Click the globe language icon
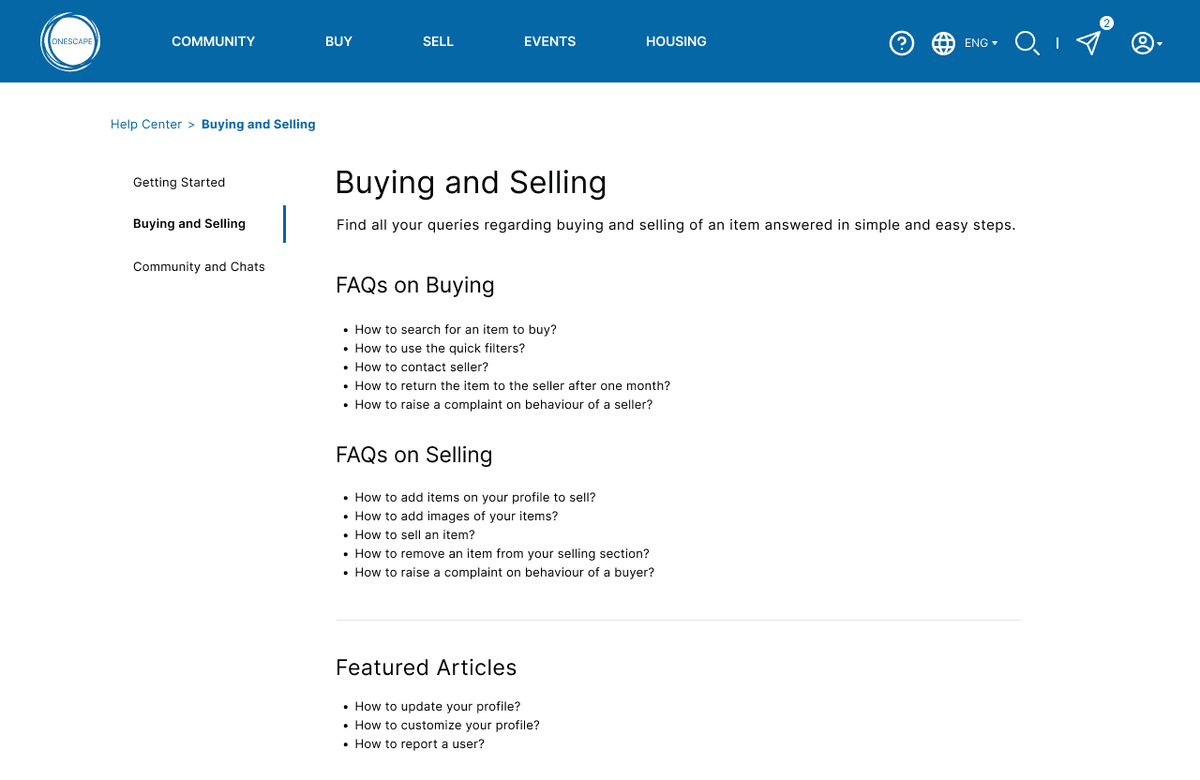 click(x=943, y=43)
